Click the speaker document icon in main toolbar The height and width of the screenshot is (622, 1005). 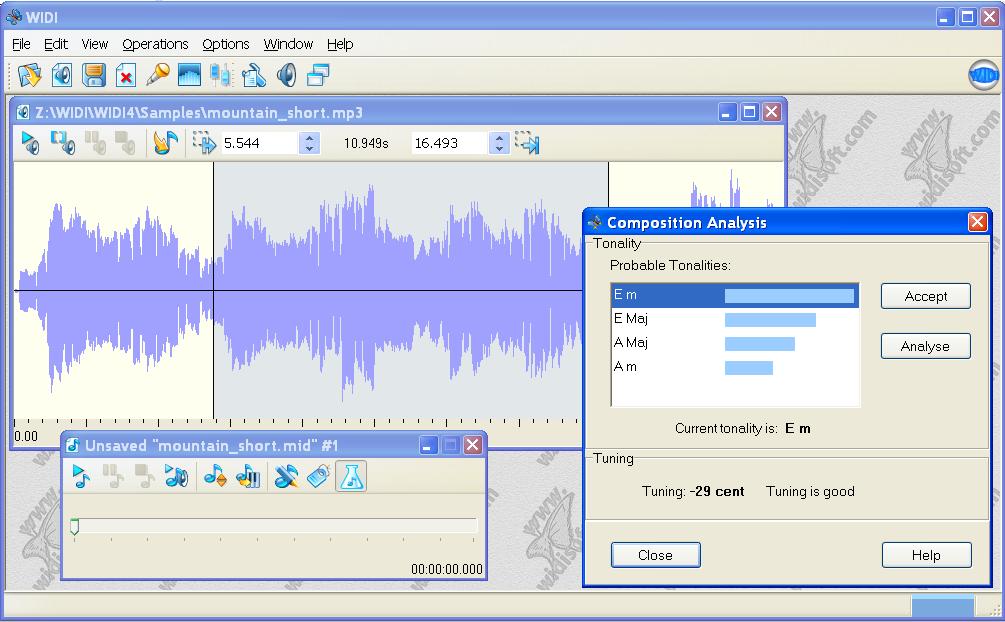point(62,75)
